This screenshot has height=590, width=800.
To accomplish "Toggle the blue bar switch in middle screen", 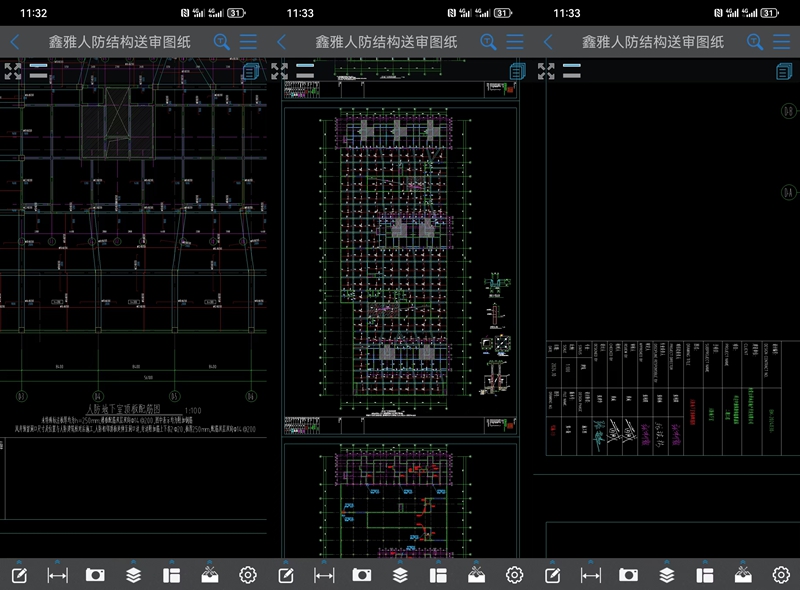I will [x=305, y=67].
